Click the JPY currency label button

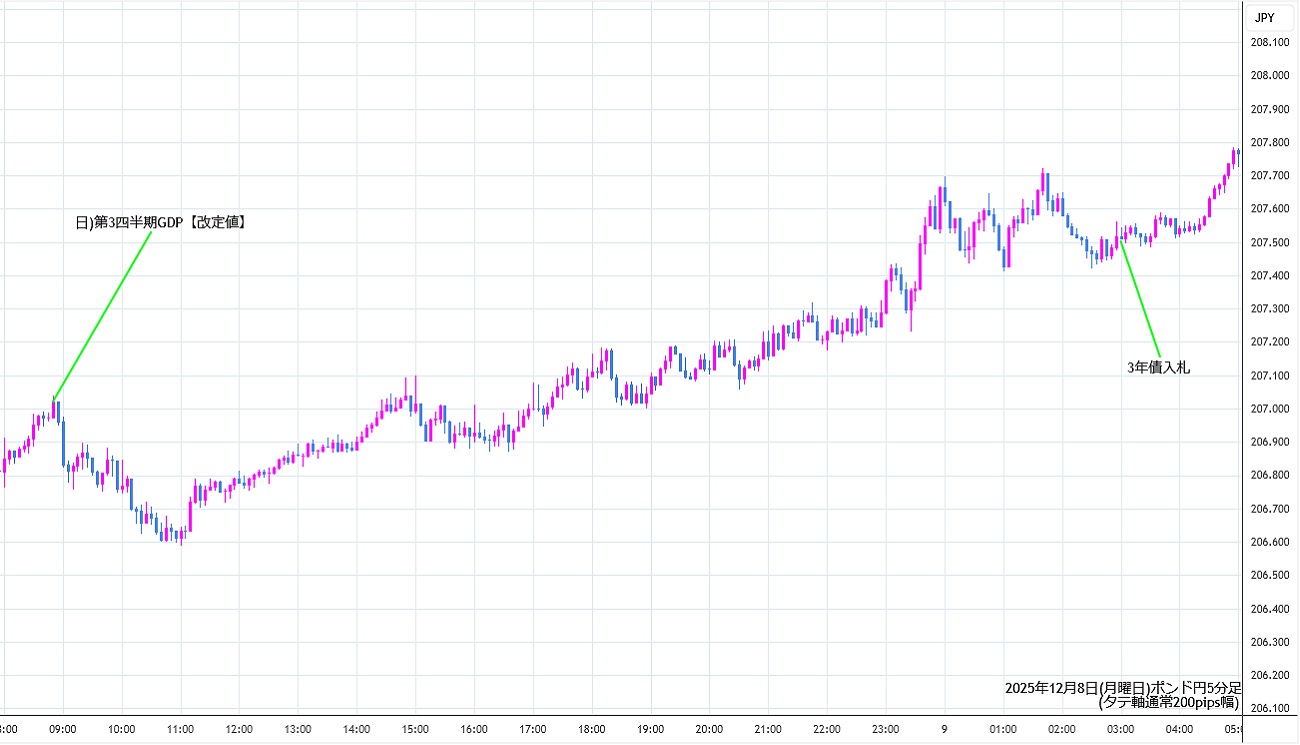coord(1264,17)
